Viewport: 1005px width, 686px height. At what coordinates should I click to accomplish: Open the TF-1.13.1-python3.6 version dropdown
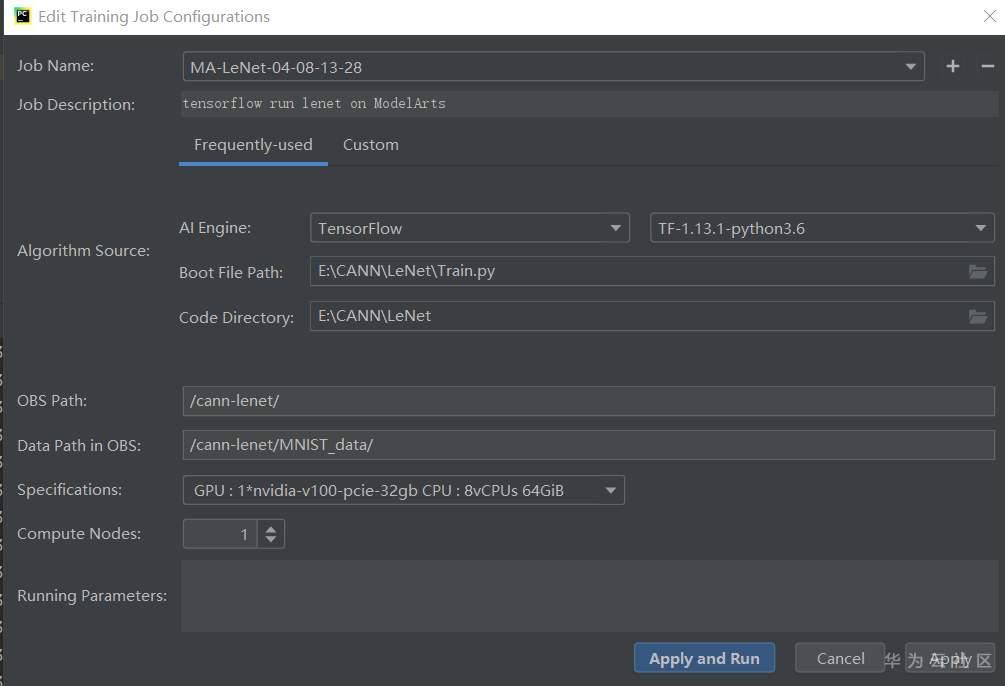(980, 228)
